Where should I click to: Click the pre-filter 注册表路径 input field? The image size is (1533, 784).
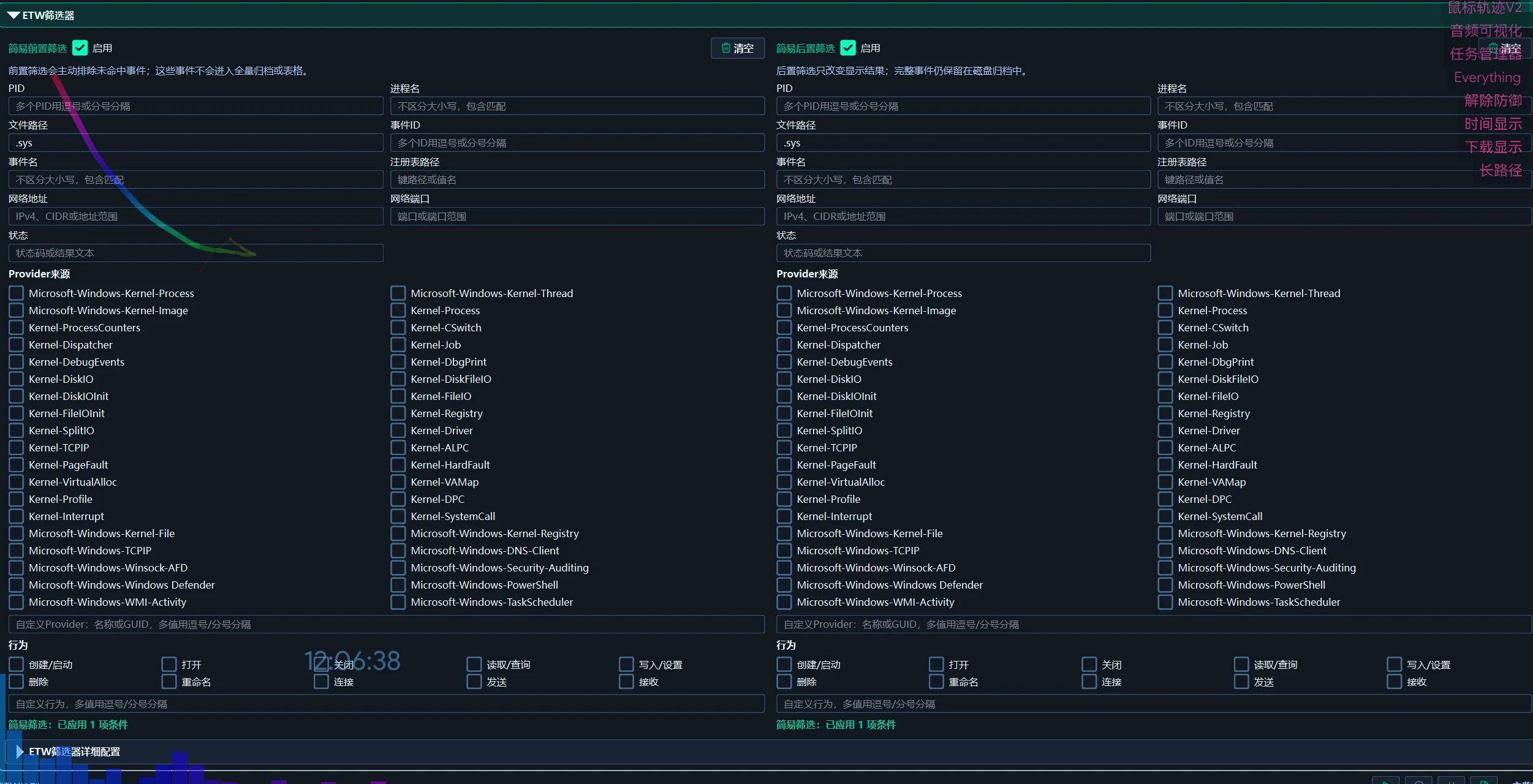coord(578,179)
